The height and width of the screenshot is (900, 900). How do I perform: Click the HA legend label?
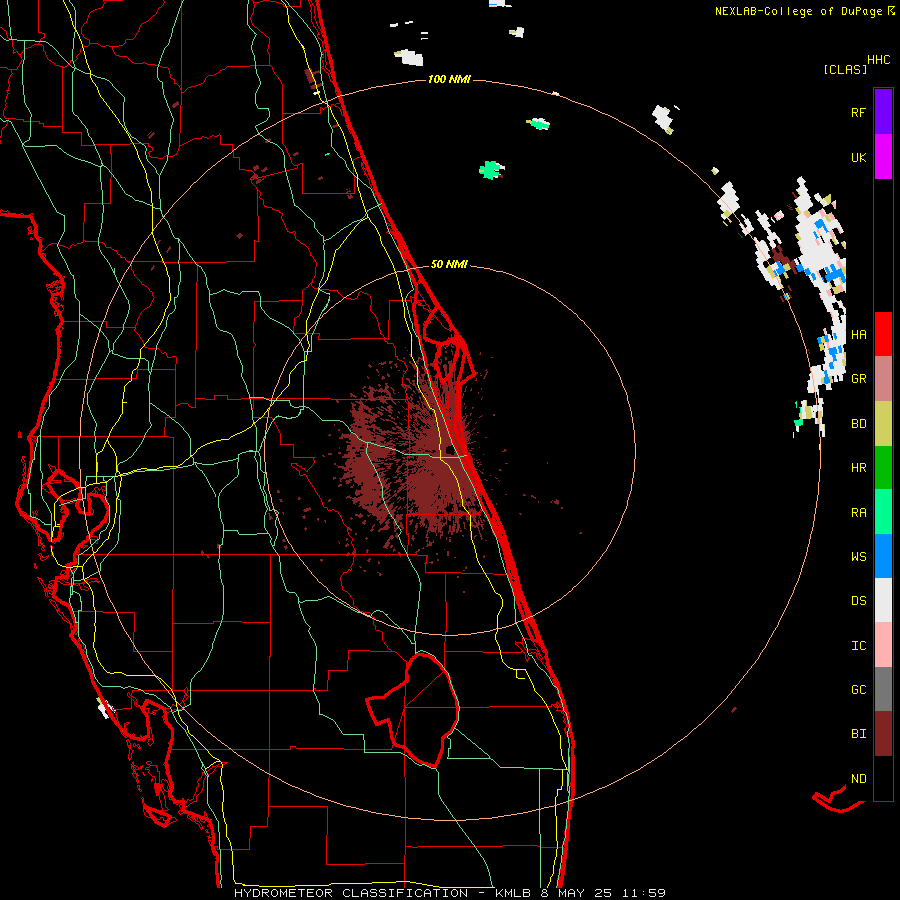click(x=858, y=335)
